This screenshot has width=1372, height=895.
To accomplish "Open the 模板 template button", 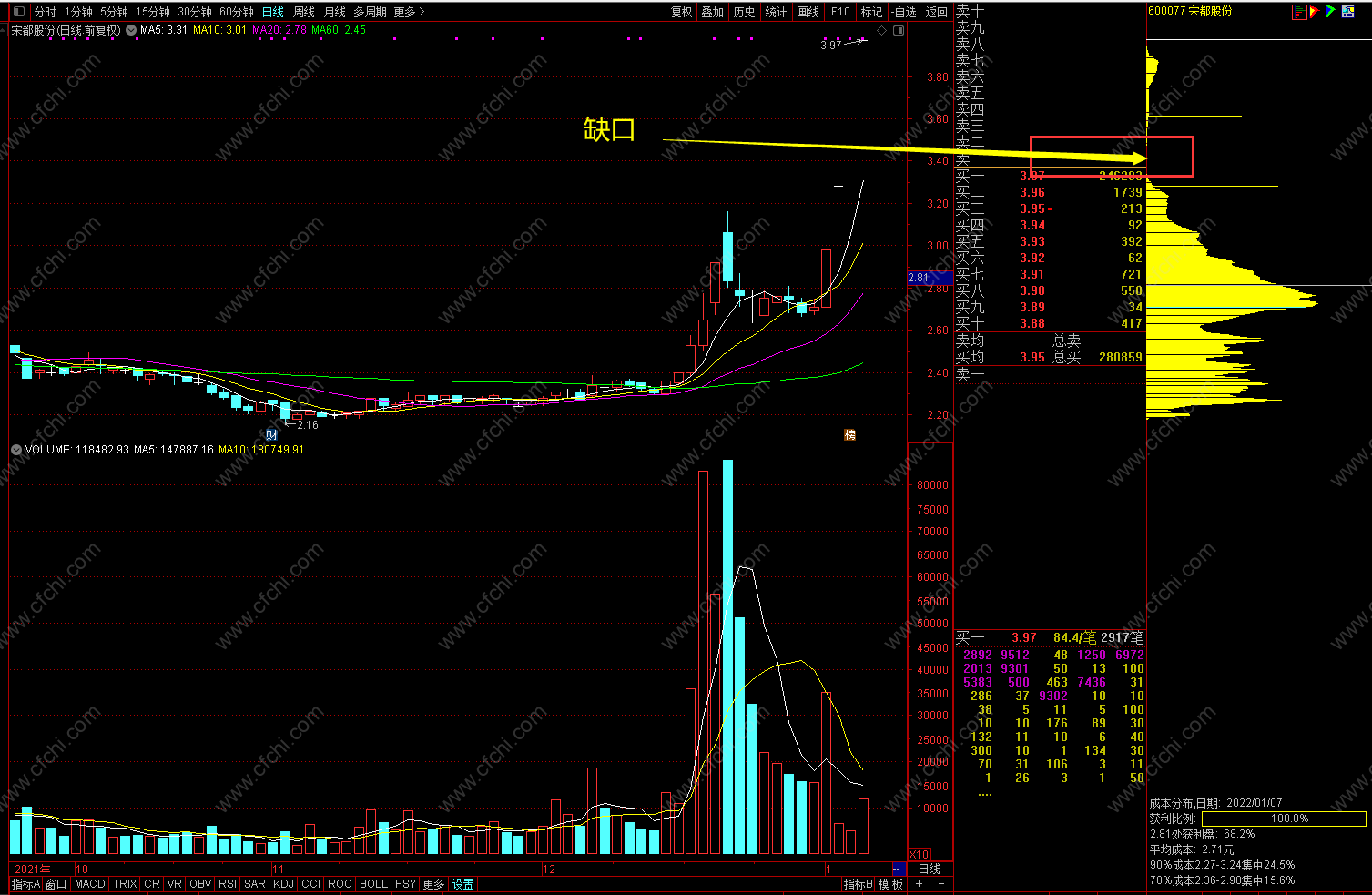I will [890, 884].
